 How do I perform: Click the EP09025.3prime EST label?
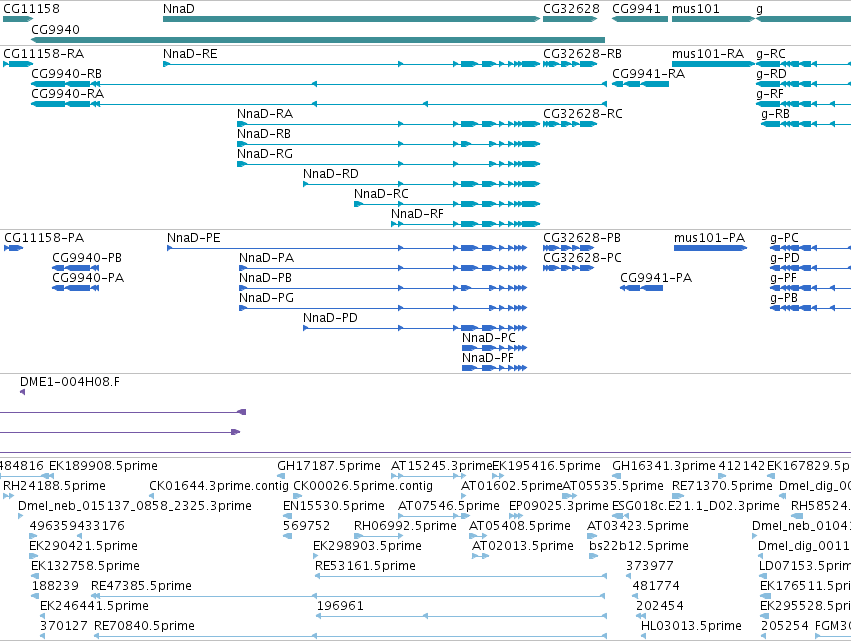coord(558,506)
